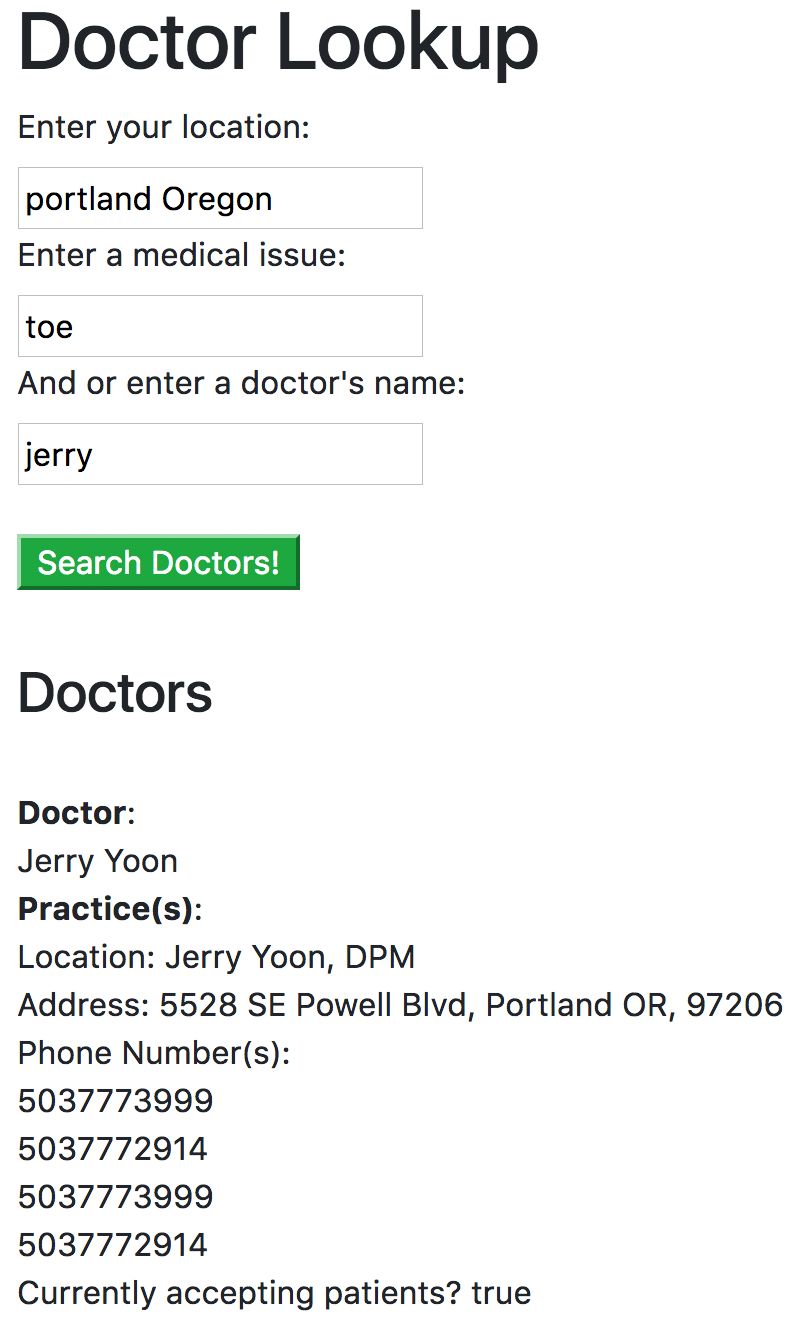Click the doctor name field containing 'jerry'

point(220,454)
